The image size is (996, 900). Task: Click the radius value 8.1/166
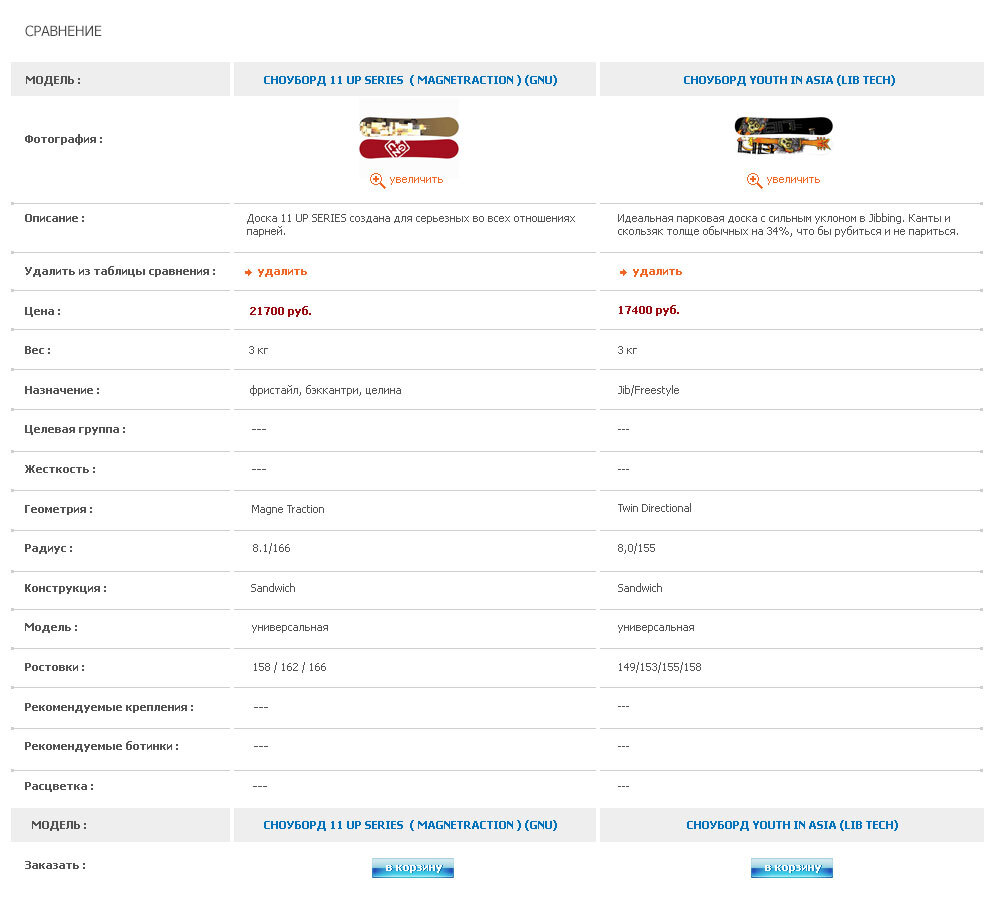(271, 548)
